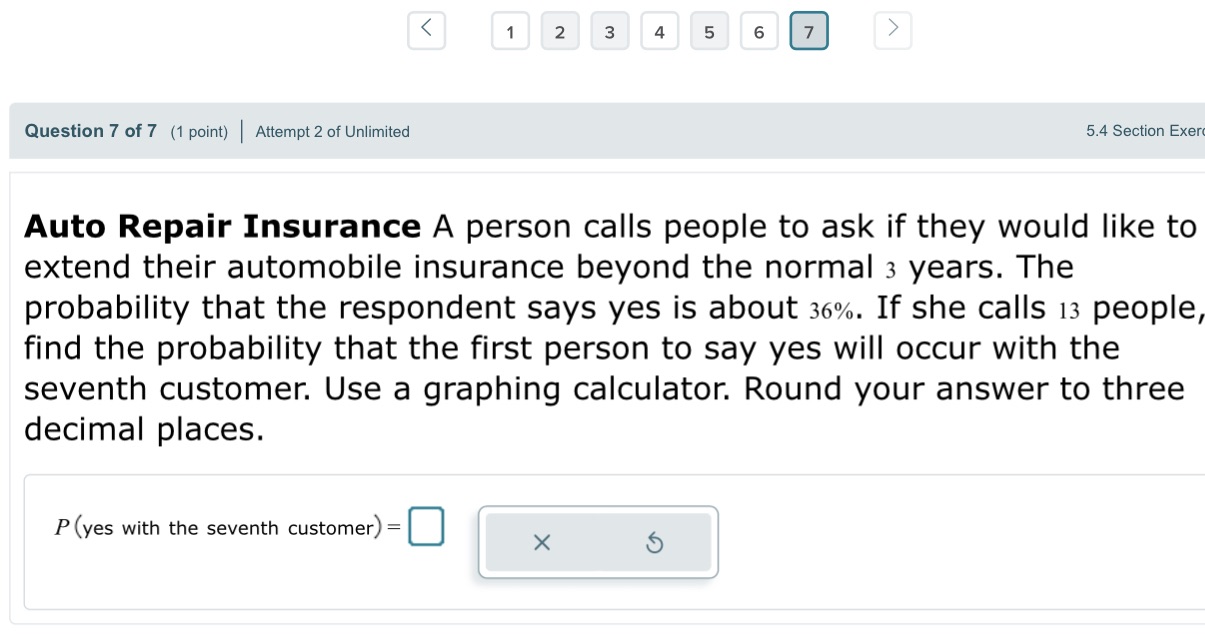The width and height of the screenshot is (1205, 639).
Task: Click the probability answer input box
Action: (x=426, y=527)
